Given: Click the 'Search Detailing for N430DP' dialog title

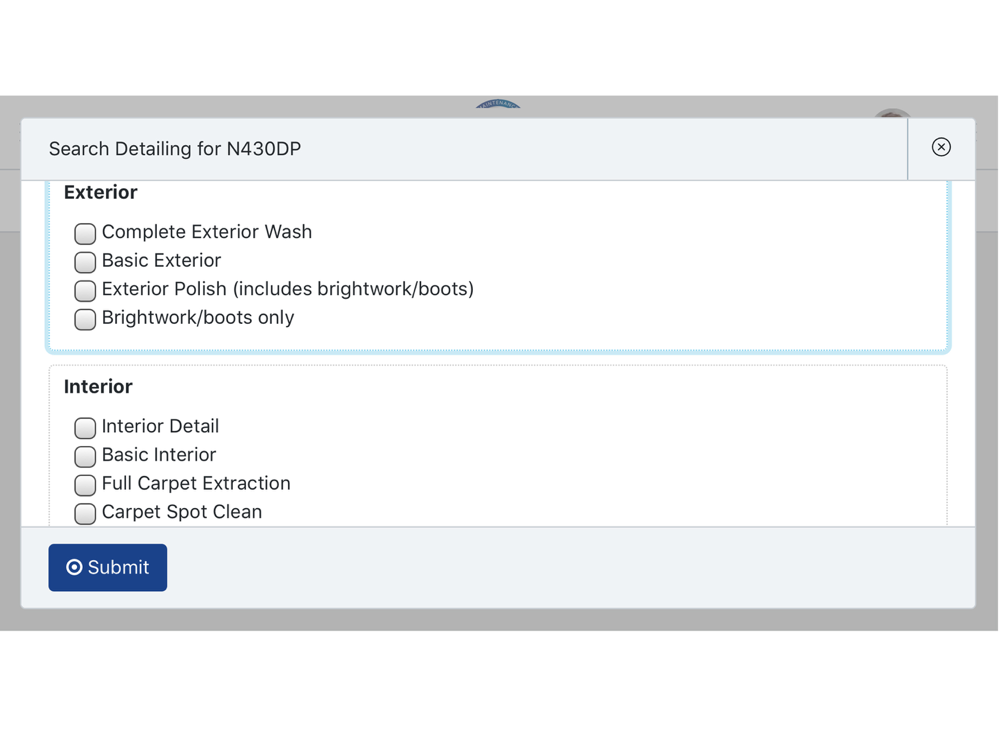Looking at the screenshot, I should point(175,149).
